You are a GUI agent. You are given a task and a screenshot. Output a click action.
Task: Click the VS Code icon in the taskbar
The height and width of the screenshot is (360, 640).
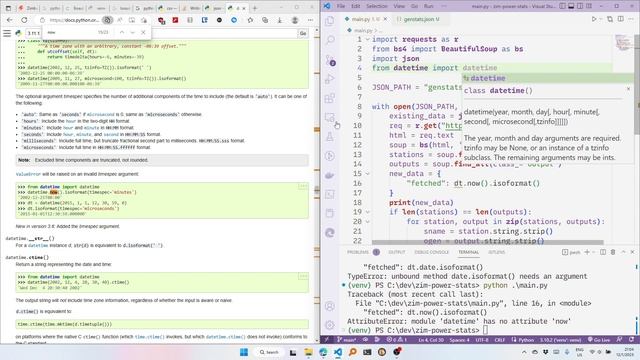[x=338, y=352]
